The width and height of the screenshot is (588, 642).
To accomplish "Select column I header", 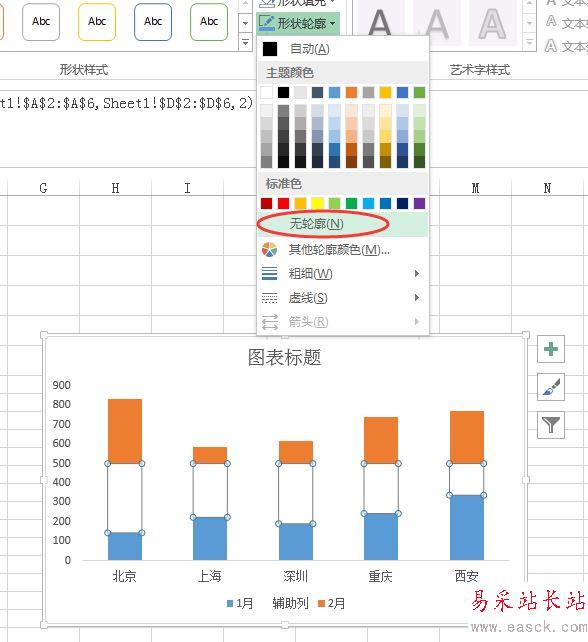I will 187,188.
